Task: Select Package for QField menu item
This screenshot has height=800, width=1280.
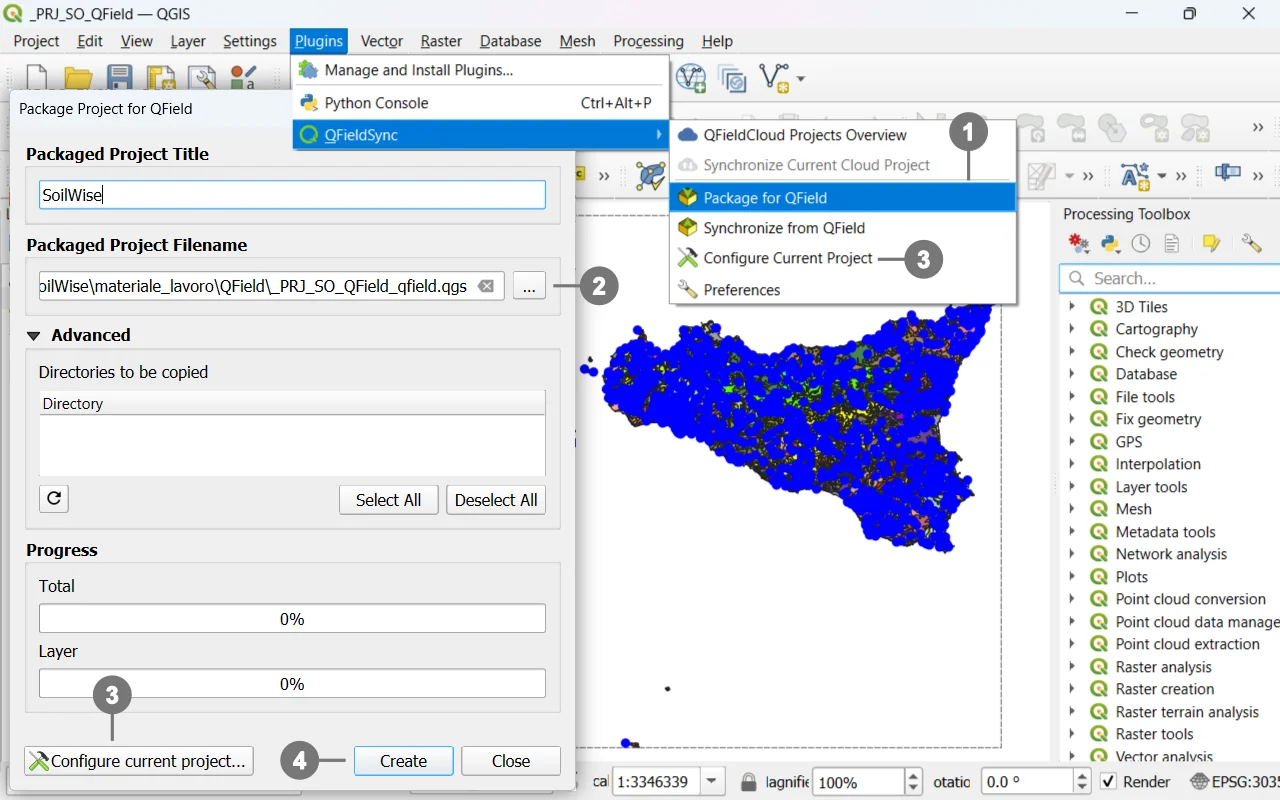Action: pyautogui.click(x=764, y=198)
